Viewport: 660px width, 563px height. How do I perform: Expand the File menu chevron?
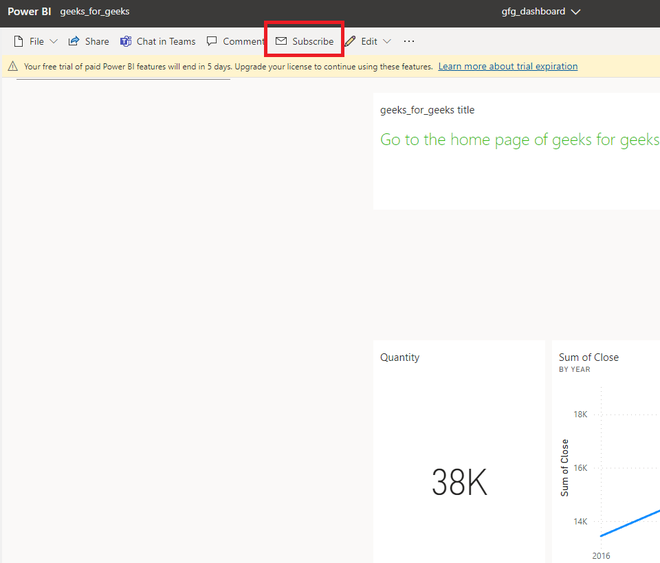tap(53, 41)
